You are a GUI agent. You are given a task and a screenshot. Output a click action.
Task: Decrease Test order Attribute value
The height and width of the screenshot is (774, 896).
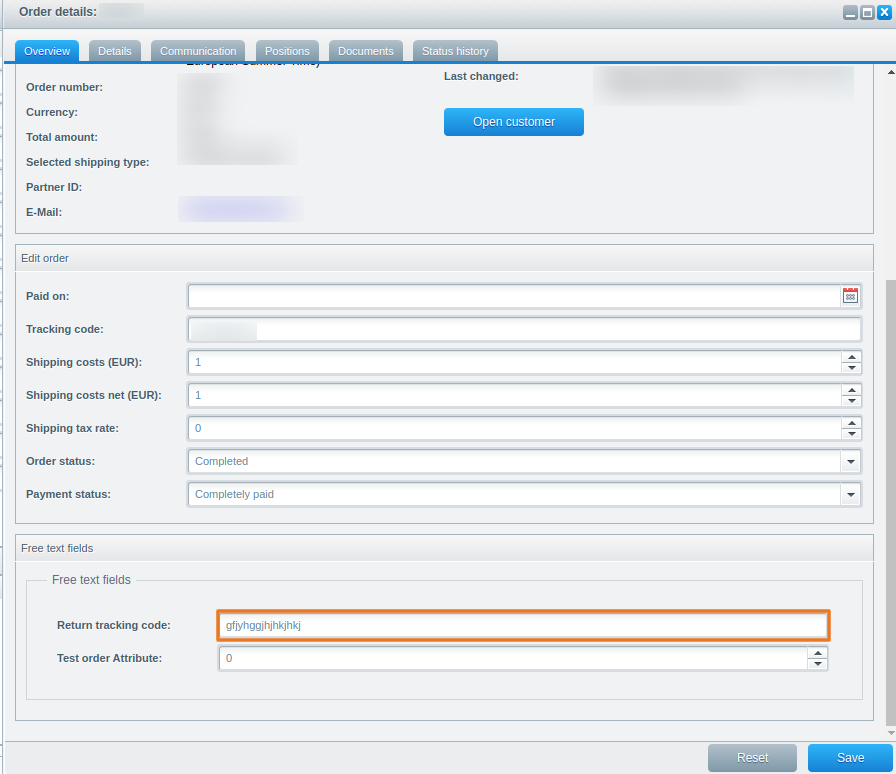tap(818, 664)
